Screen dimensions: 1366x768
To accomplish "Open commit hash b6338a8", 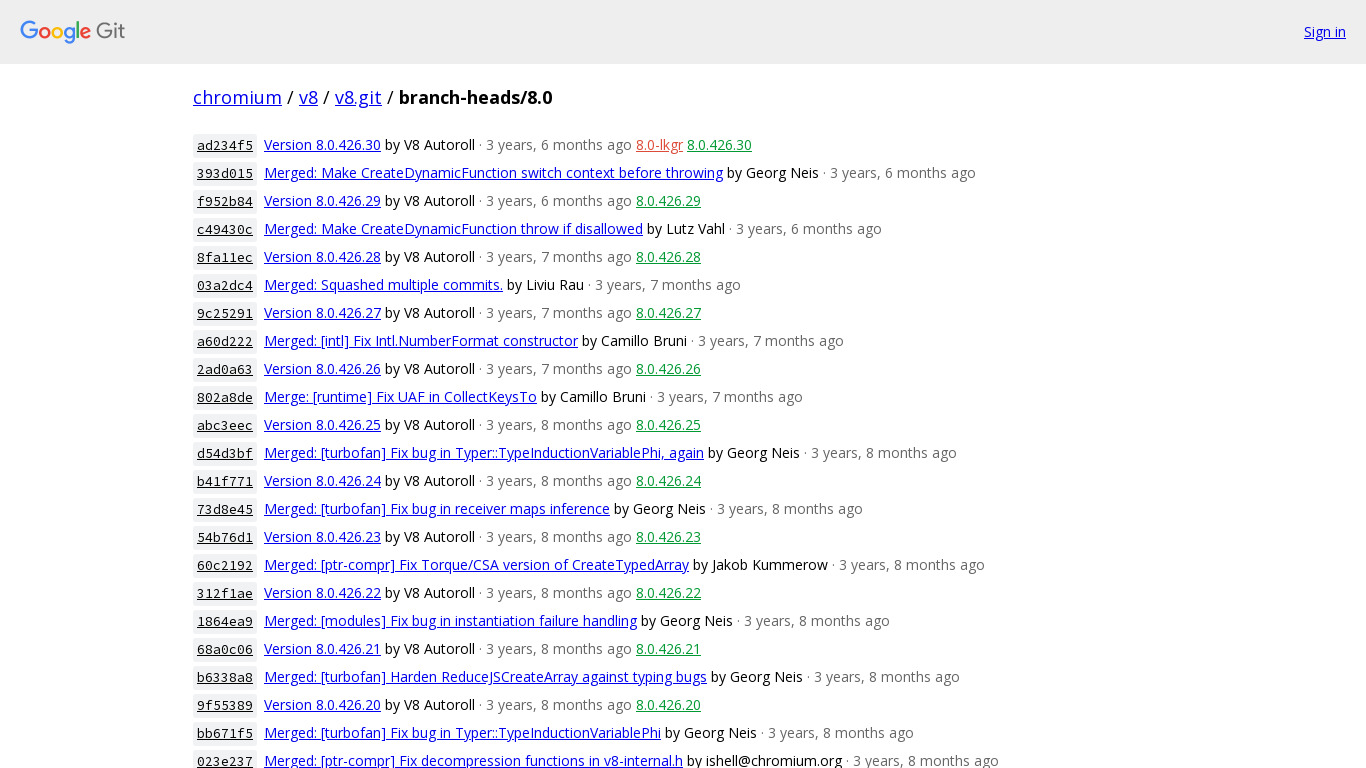I will point(225,677).
